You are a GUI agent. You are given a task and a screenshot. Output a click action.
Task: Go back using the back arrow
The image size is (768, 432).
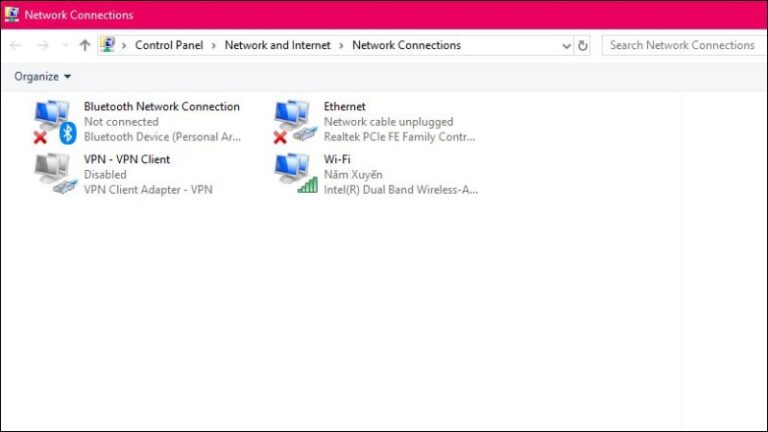click(x=16, y=45)
